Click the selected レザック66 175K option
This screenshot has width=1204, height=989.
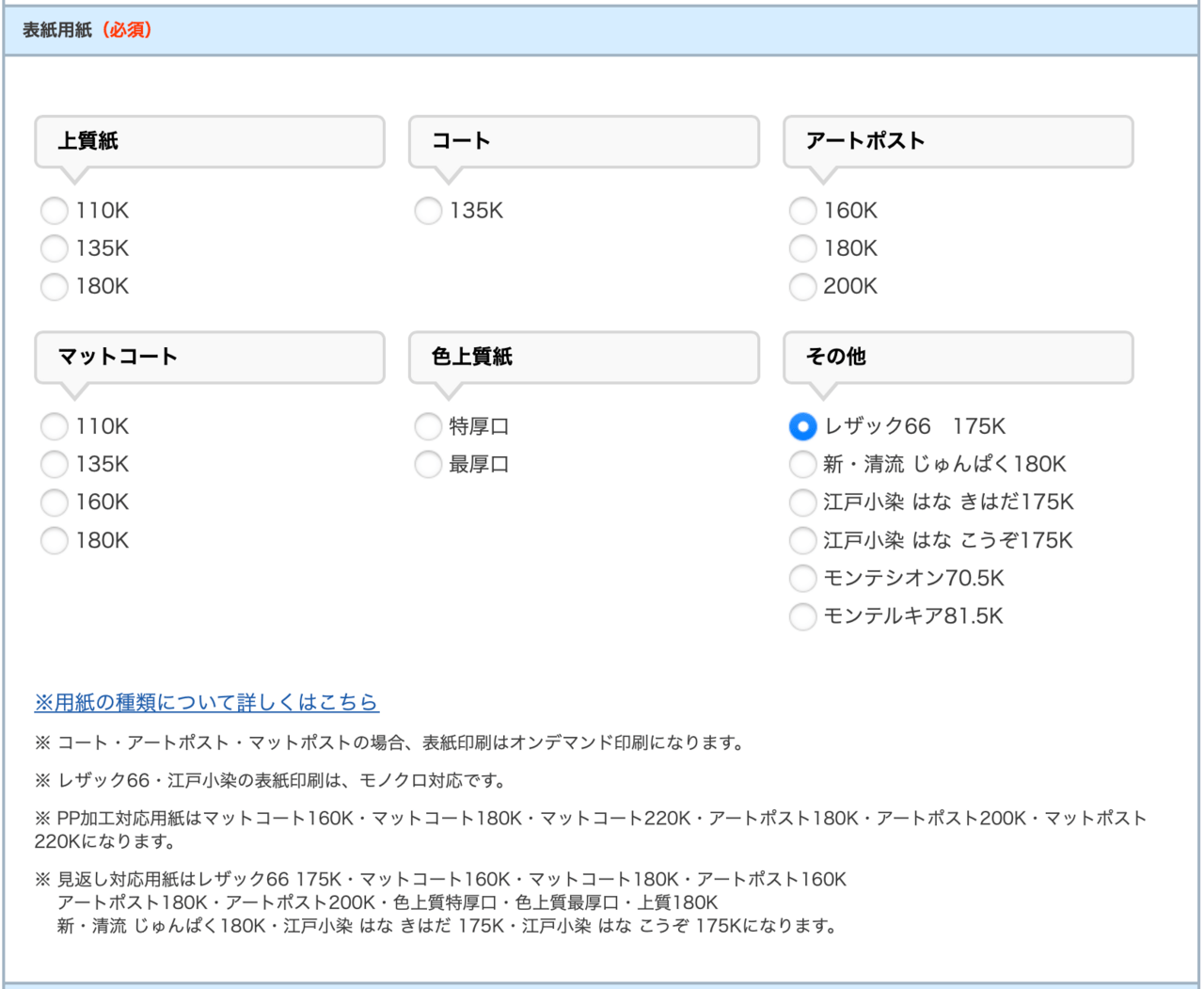click(x=802, y=426)
